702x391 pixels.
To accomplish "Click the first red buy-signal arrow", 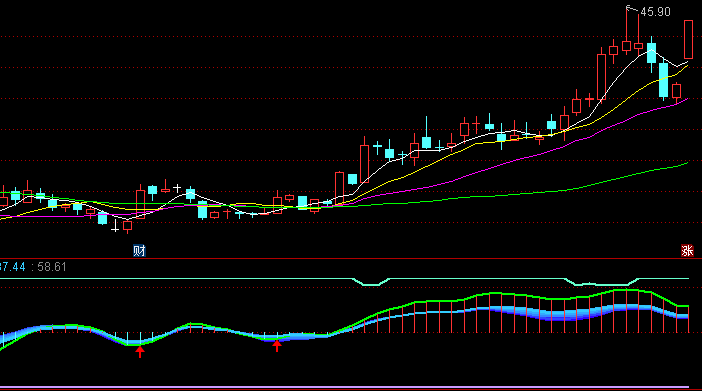I will click(140, 351).
